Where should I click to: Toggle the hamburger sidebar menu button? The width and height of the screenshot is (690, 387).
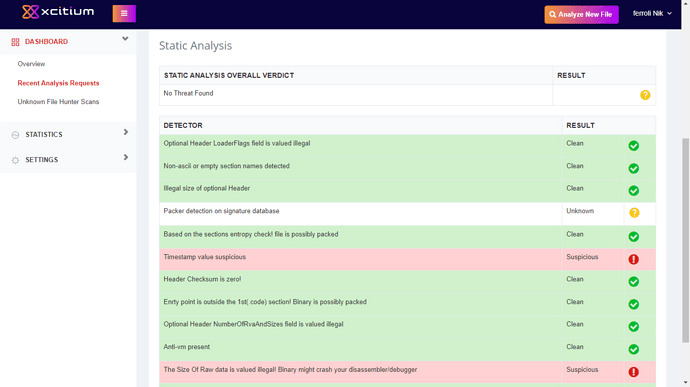pyautogui.click(x=124, y=13)
